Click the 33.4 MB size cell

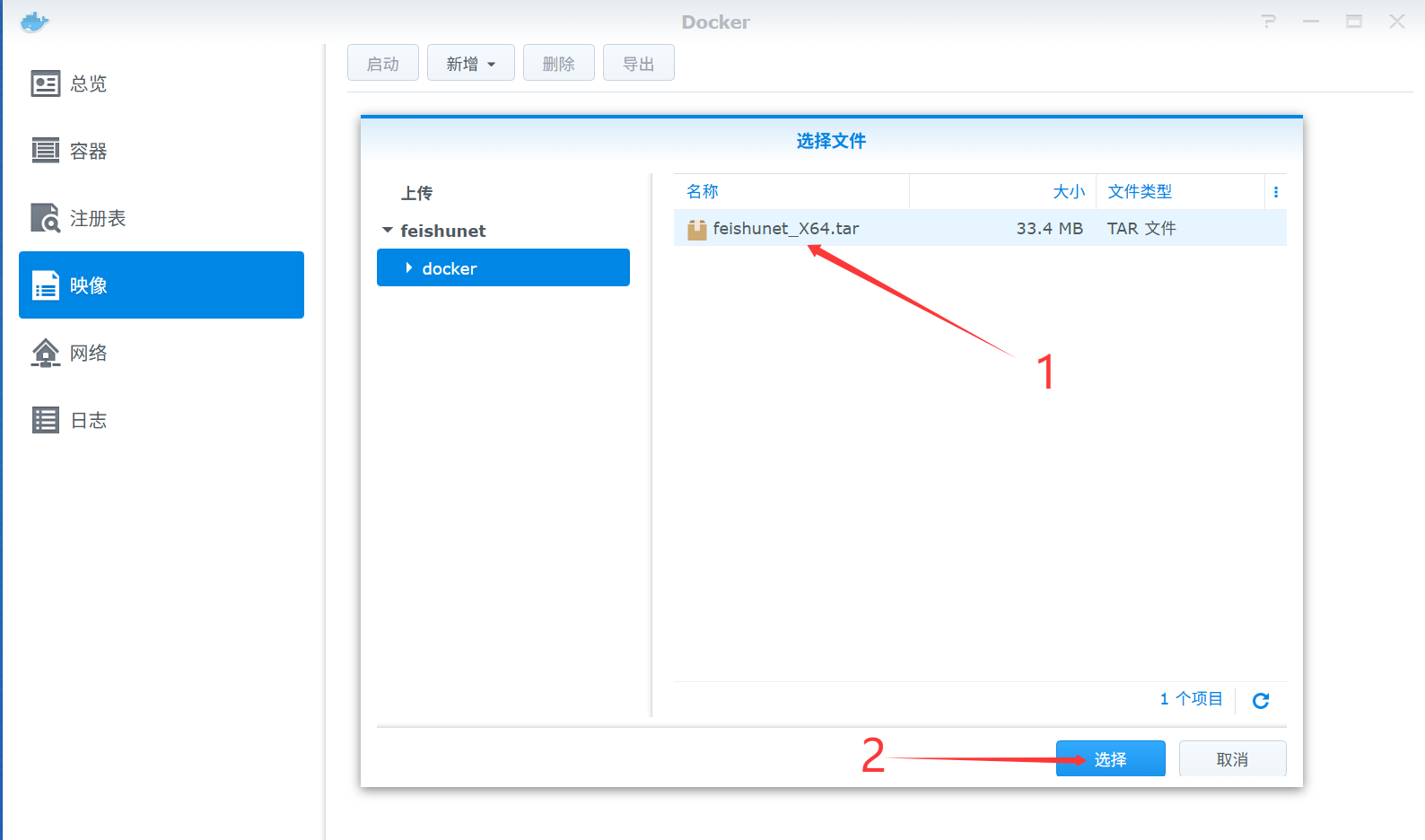coord(1050,228)
